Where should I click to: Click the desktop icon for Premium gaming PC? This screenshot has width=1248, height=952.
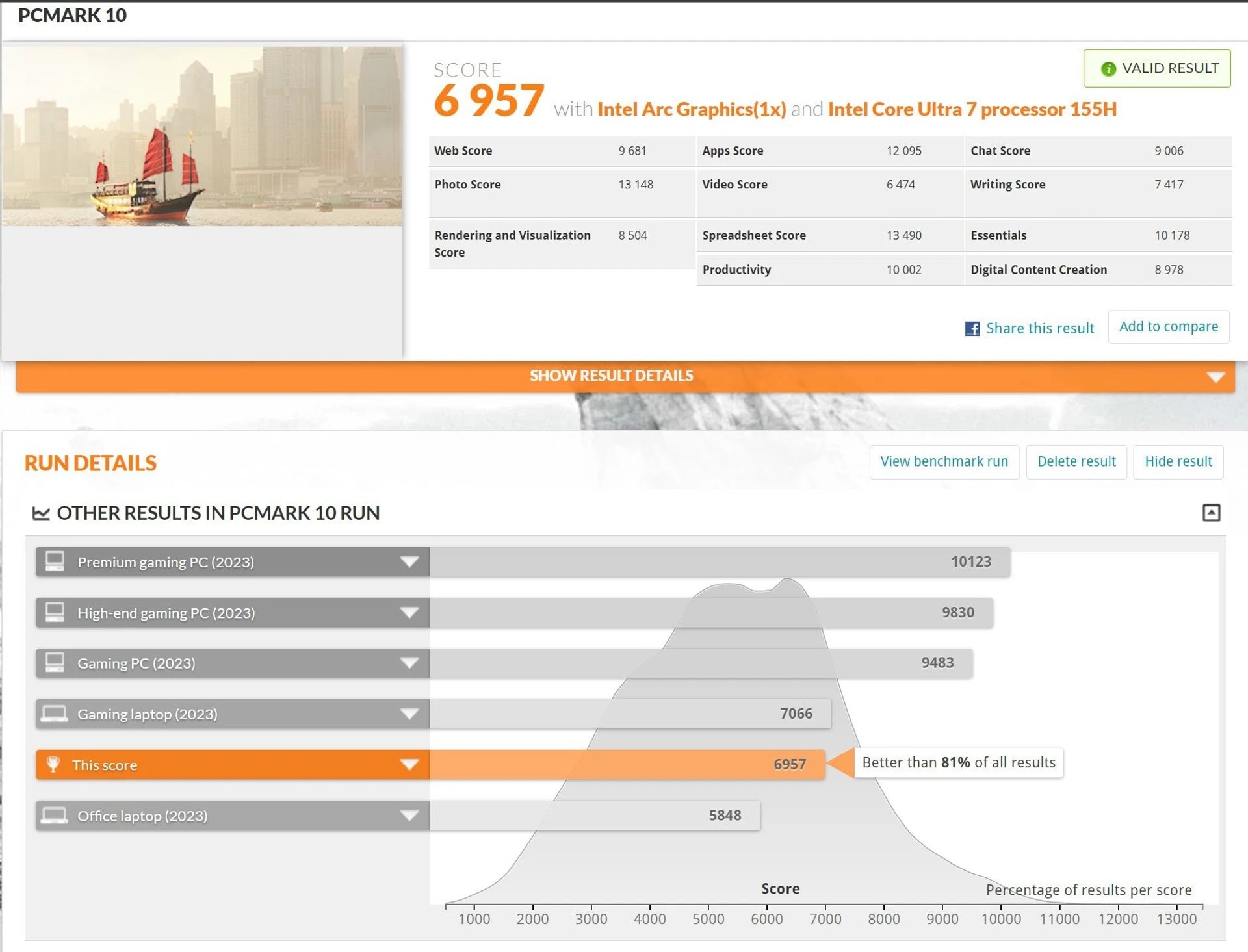pyautogui.click(x=55, y=561)
